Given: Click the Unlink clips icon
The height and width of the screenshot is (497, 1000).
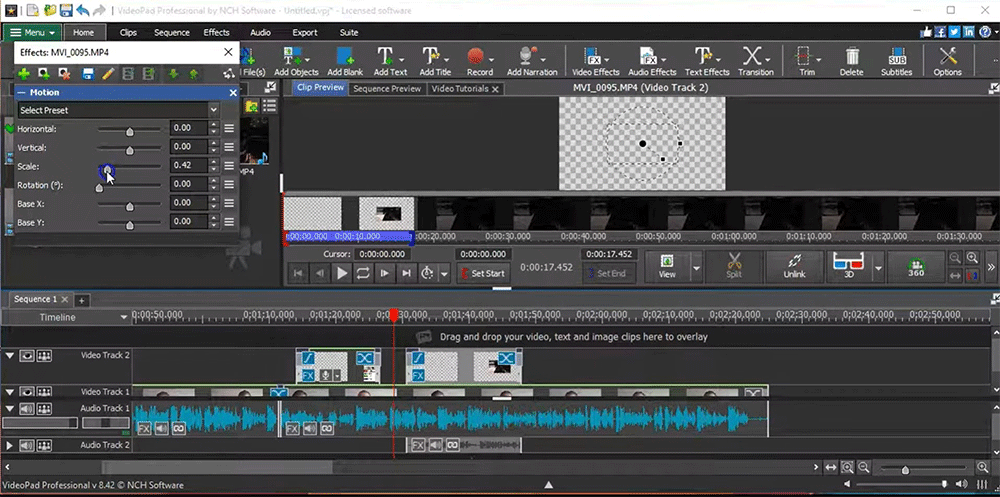Looking at the screenshot, I should point(794,264).
